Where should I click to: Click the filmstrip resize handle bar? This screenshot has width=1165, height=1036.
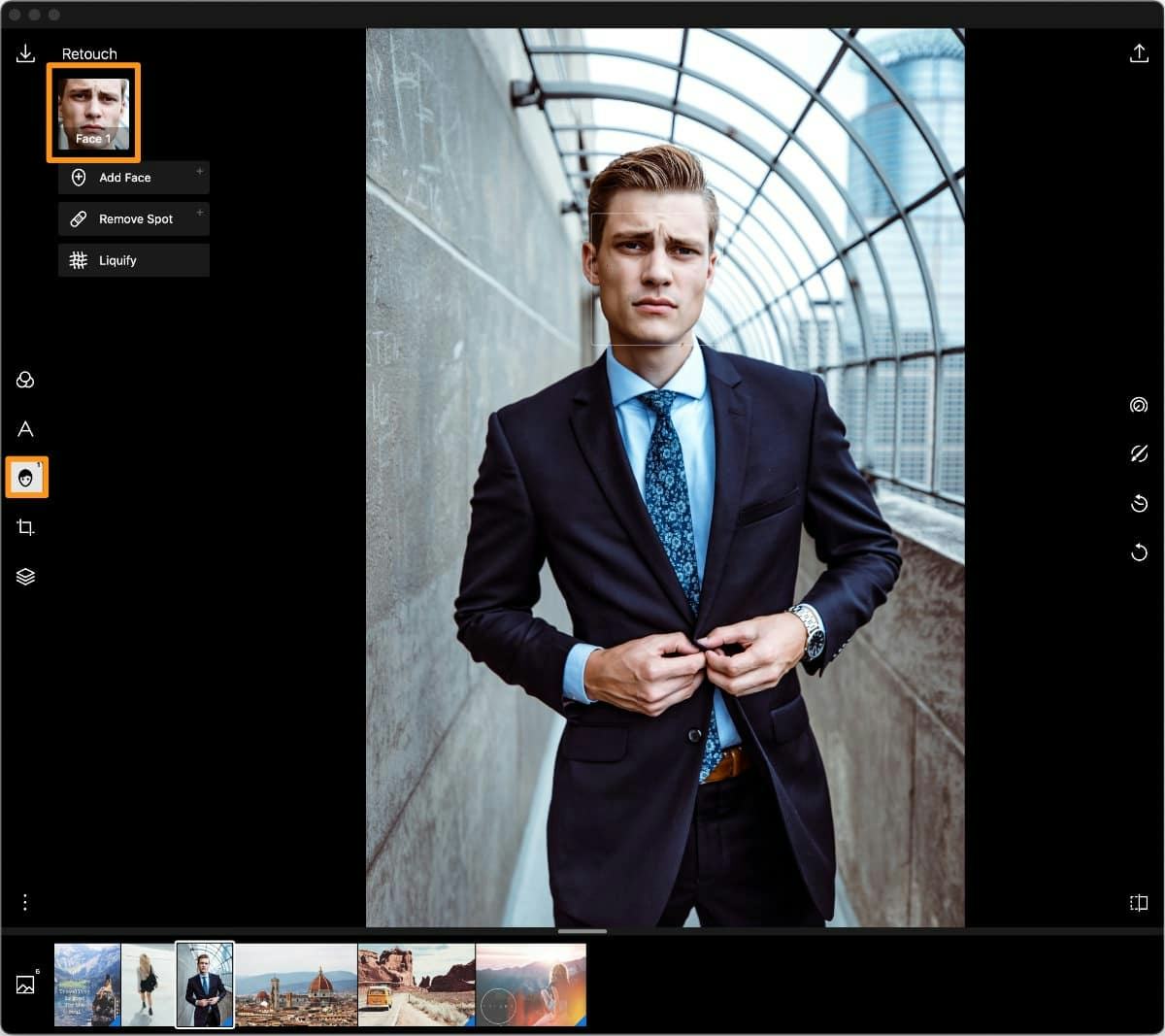pos(582,931)
